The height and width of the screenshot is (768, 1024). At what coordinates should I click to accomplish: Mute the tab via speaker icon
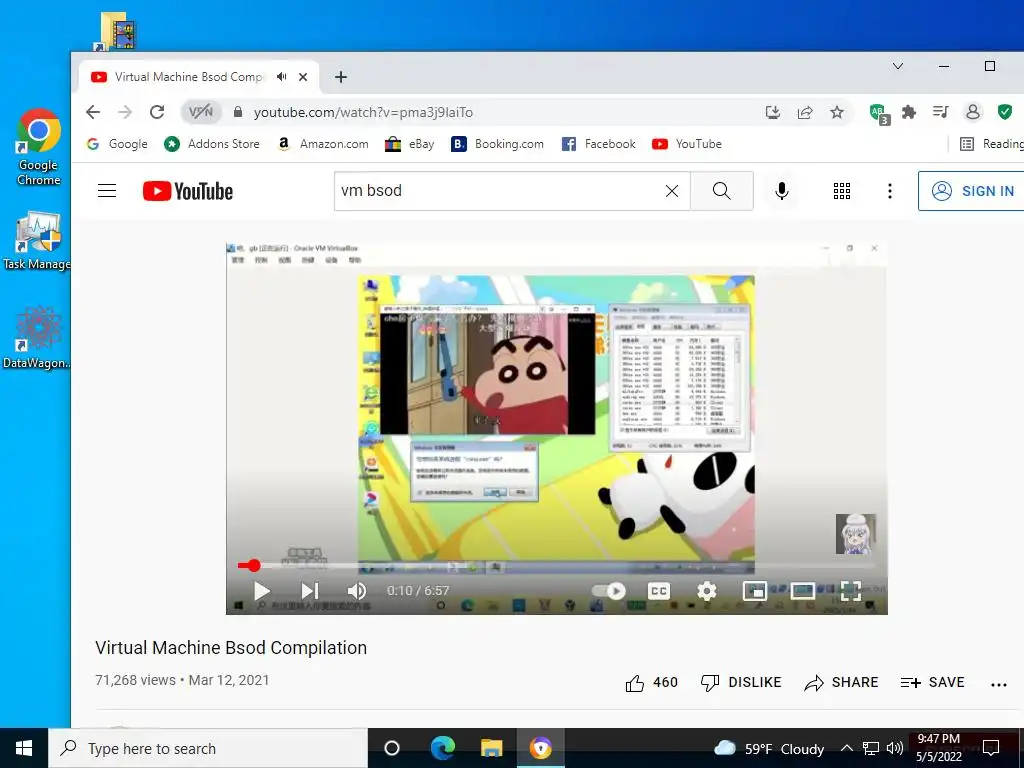(281, 77)
